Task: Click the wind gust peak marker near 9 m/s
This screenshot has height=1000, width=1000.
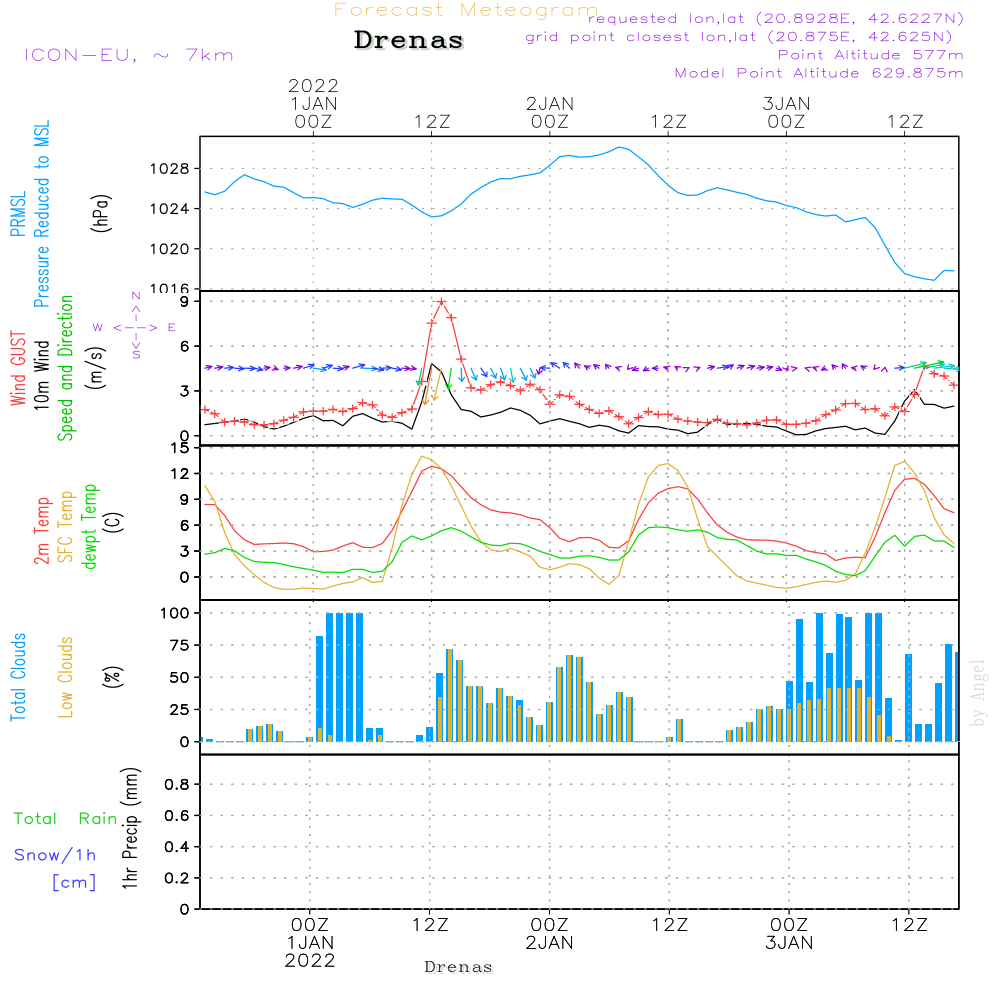Action: click(441, 302)
